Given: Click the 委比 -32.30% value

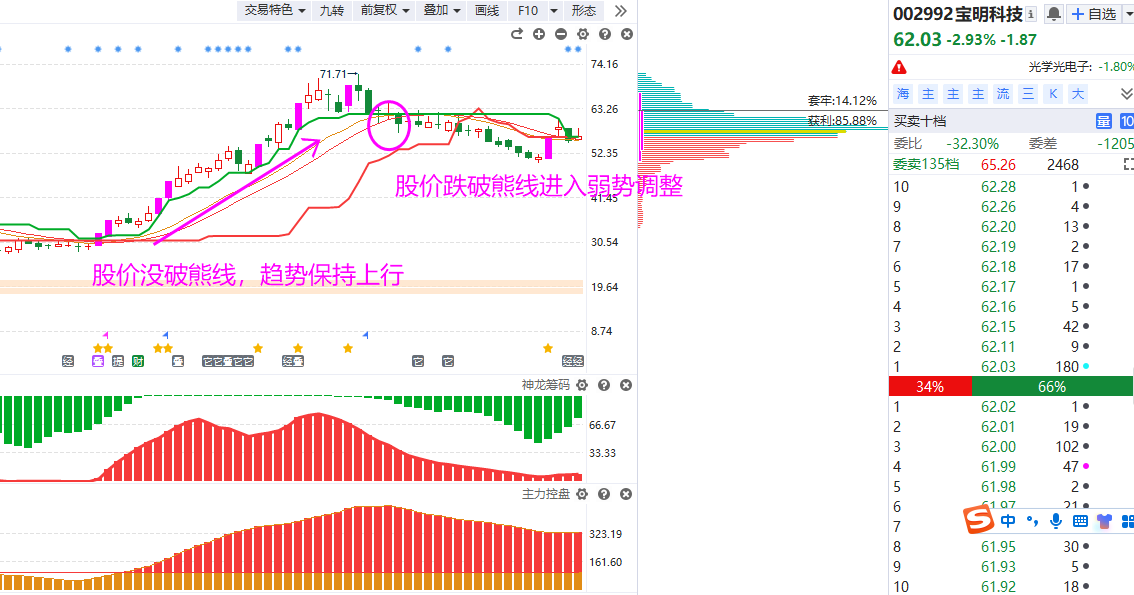Looking at the screenshot, I should point(972,143).
